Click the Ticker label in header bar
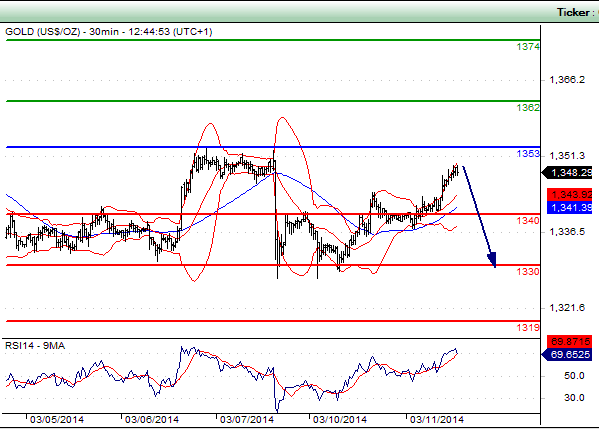 [x=575, y=13]
